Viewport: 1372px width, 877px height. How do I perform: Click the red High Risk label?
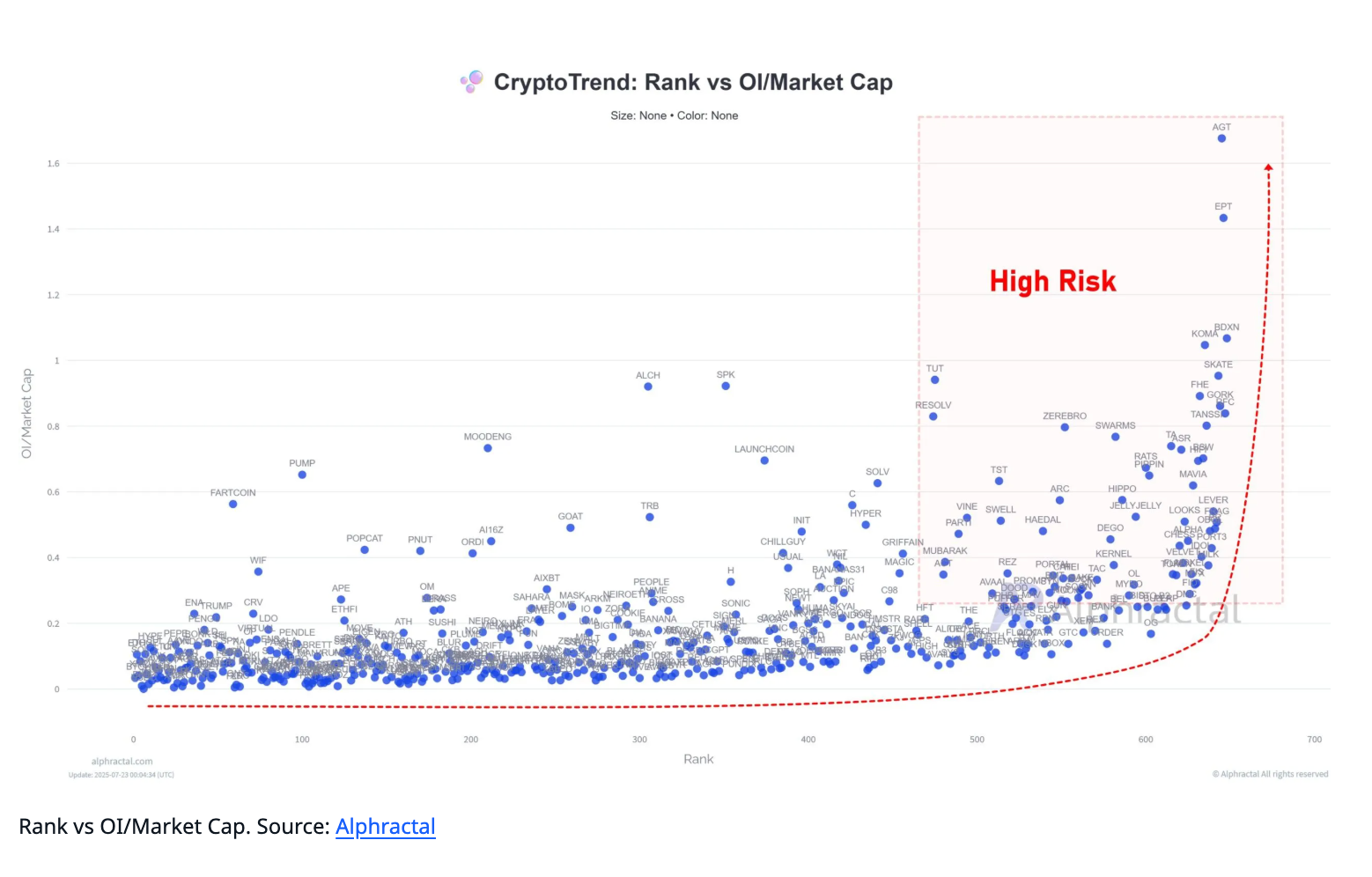[1052, 281]
